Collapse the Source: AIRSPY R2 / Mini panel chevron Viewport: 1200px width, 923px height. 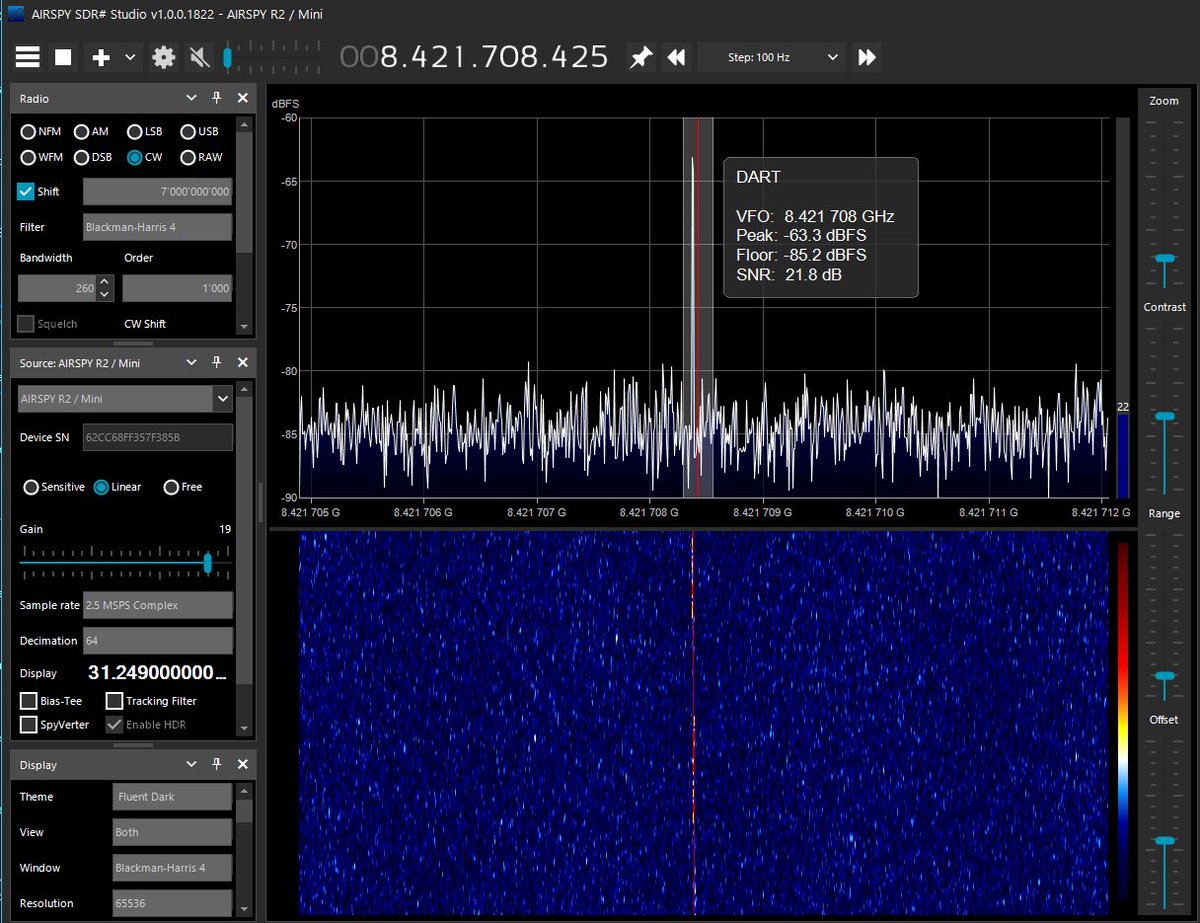coord(192,363)
